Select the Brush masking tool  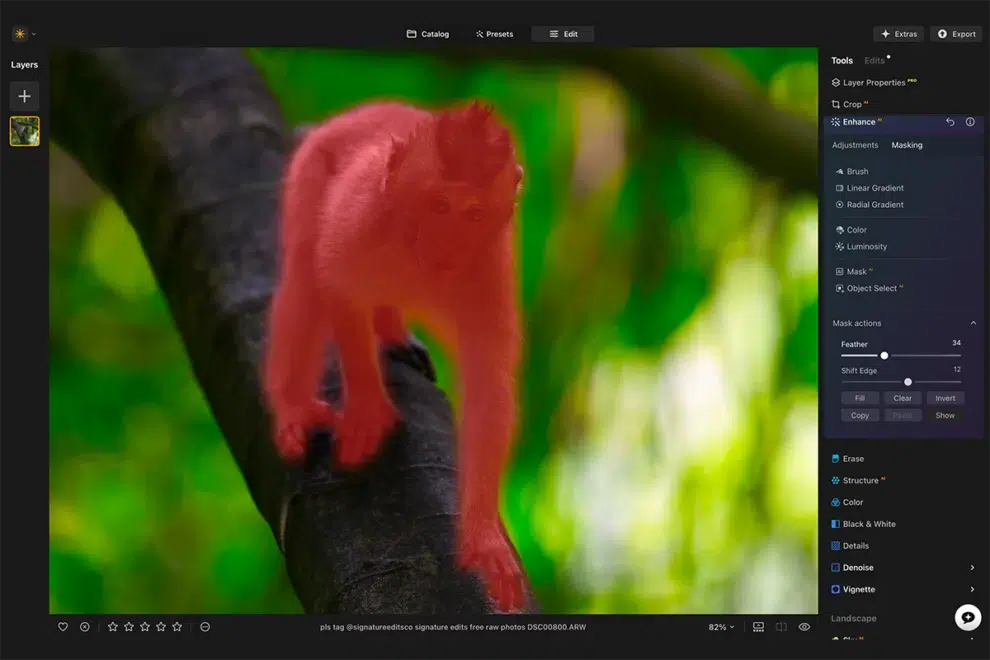[857, 171]
